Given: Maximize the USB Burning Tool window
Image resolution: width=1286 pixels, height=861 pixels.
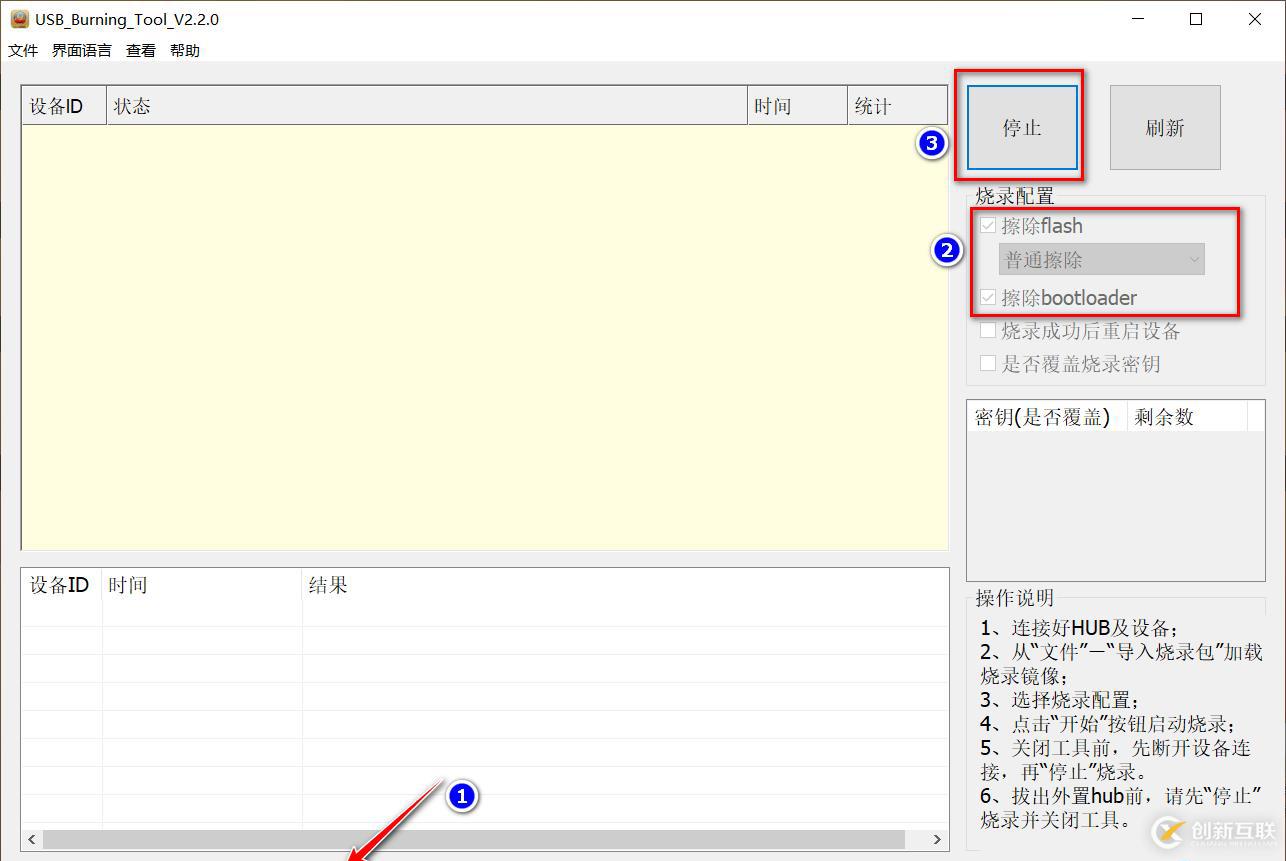Looking at the screenshot, I should pos(1196,19).
